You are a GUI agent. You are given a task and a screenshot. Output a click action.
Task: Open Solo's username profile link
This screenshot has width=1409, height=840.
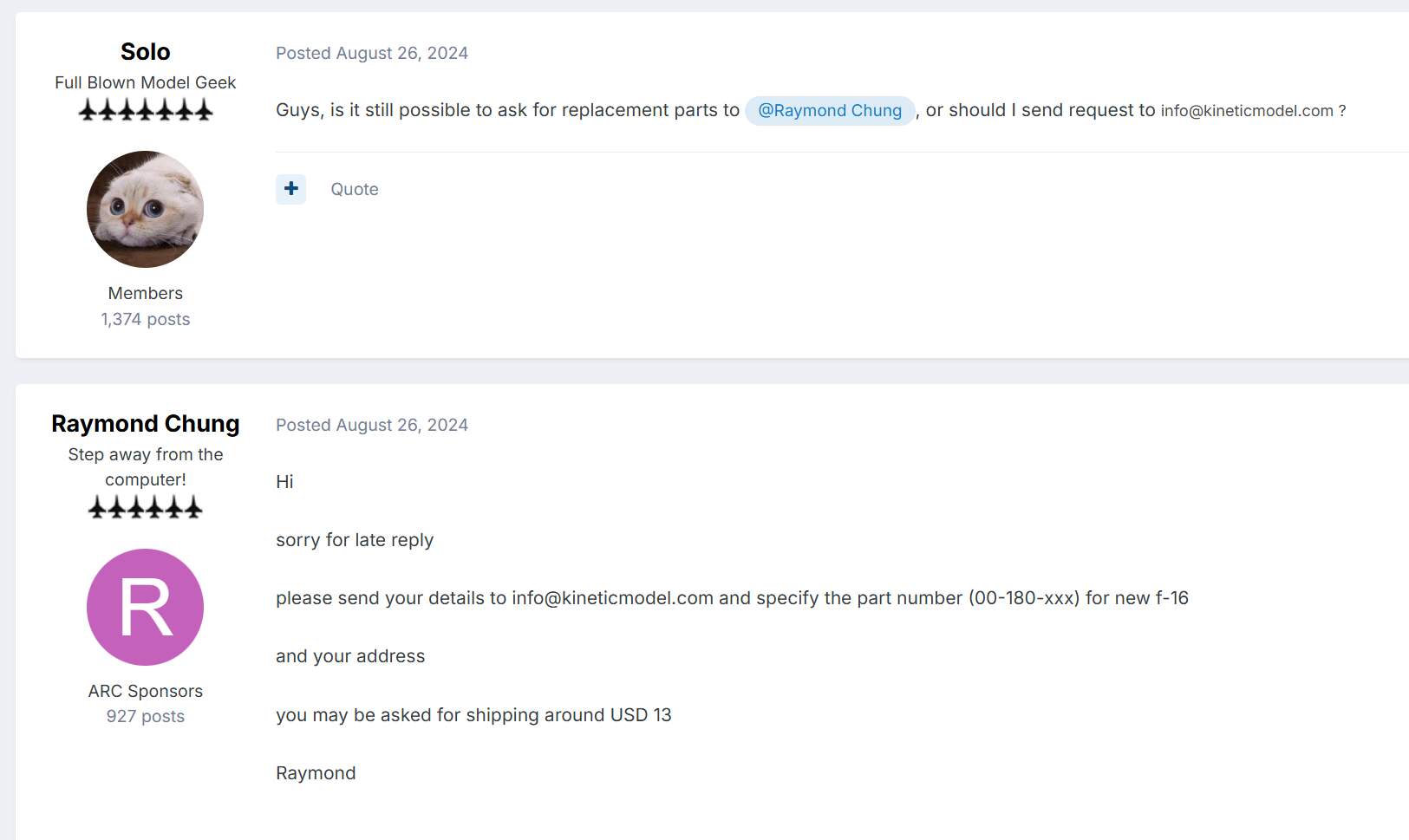point(146,52)
